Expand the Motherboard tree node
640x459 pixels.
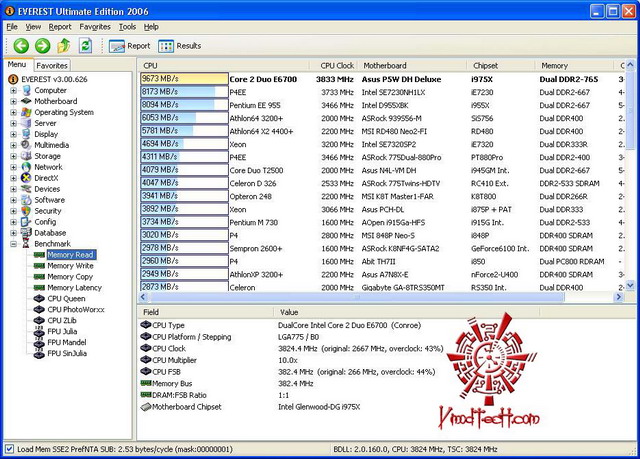click(x=13, y=102)
